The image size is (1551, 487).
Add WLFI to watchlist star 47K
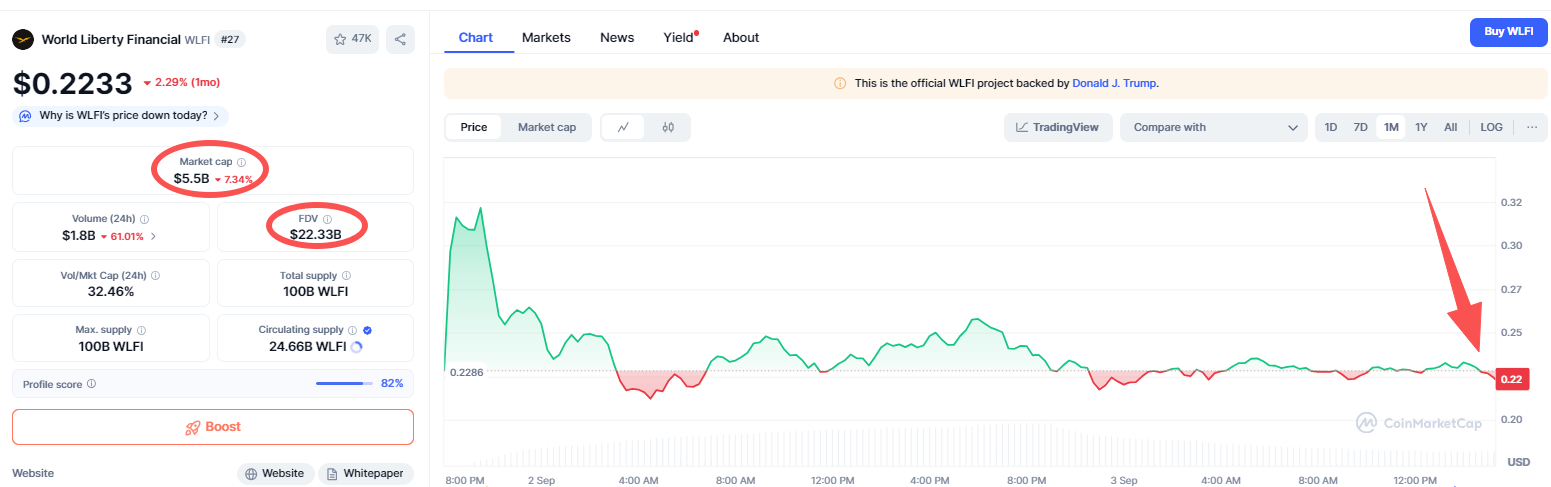[x=352, y=39]
